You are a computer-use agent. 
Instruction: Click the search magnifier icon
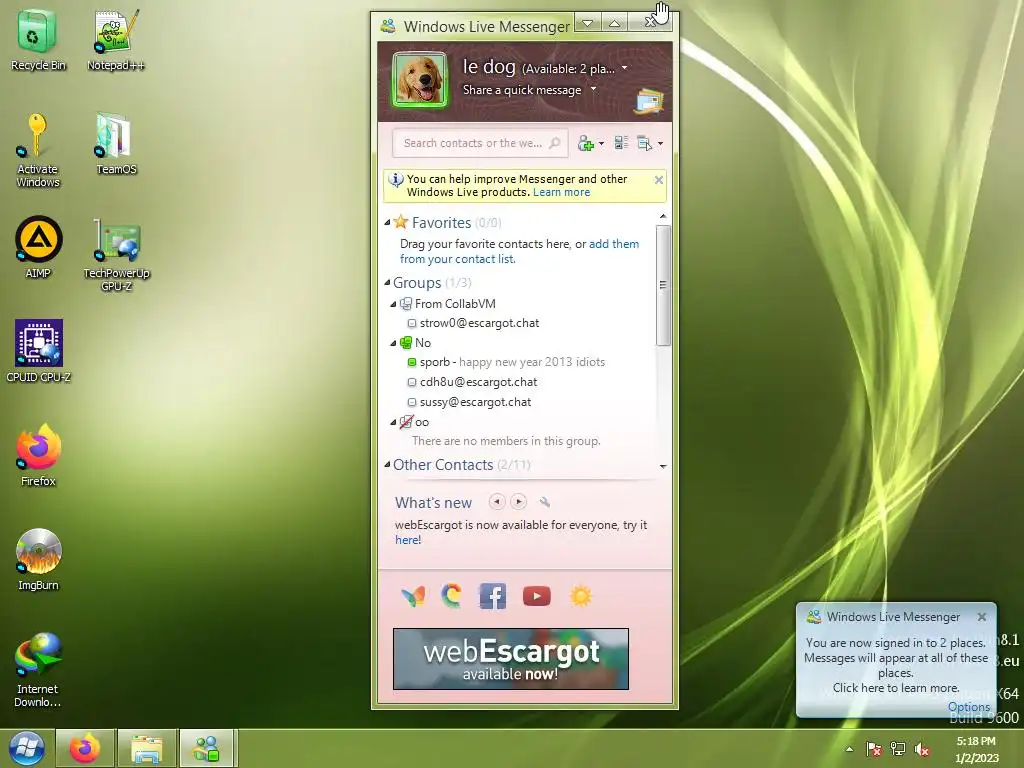554,143
